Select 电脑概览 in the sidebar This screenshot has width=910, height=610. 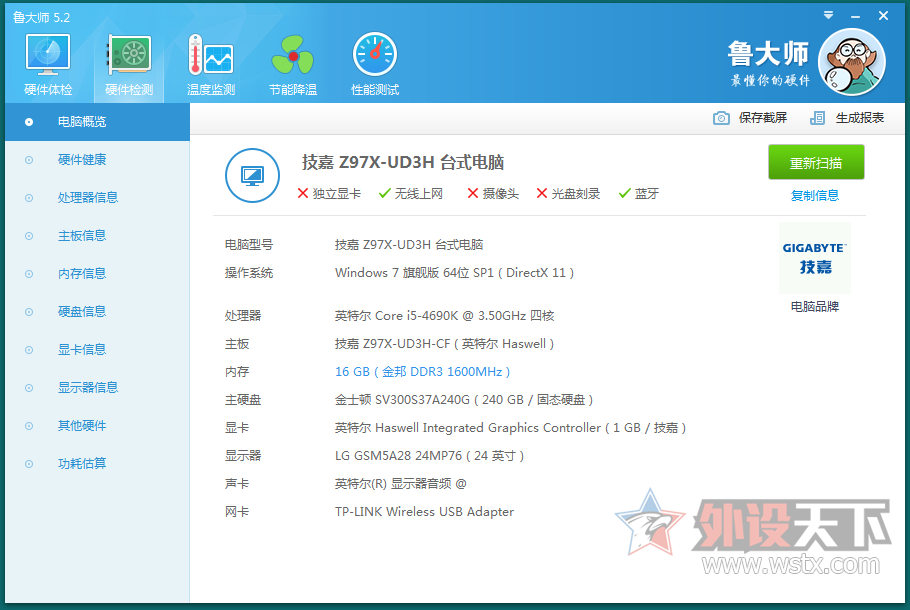tap(98, 122)
